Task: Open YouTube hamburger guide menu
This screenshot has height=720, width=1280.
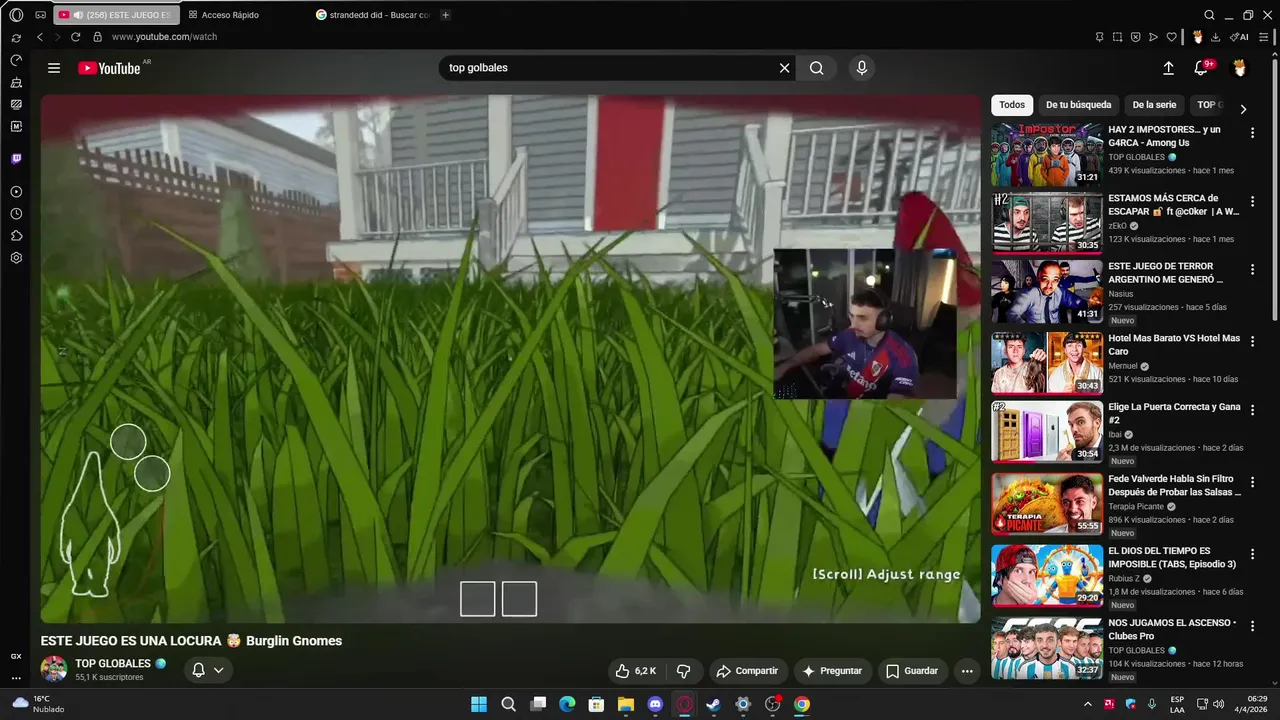Action: click(54, 68)
